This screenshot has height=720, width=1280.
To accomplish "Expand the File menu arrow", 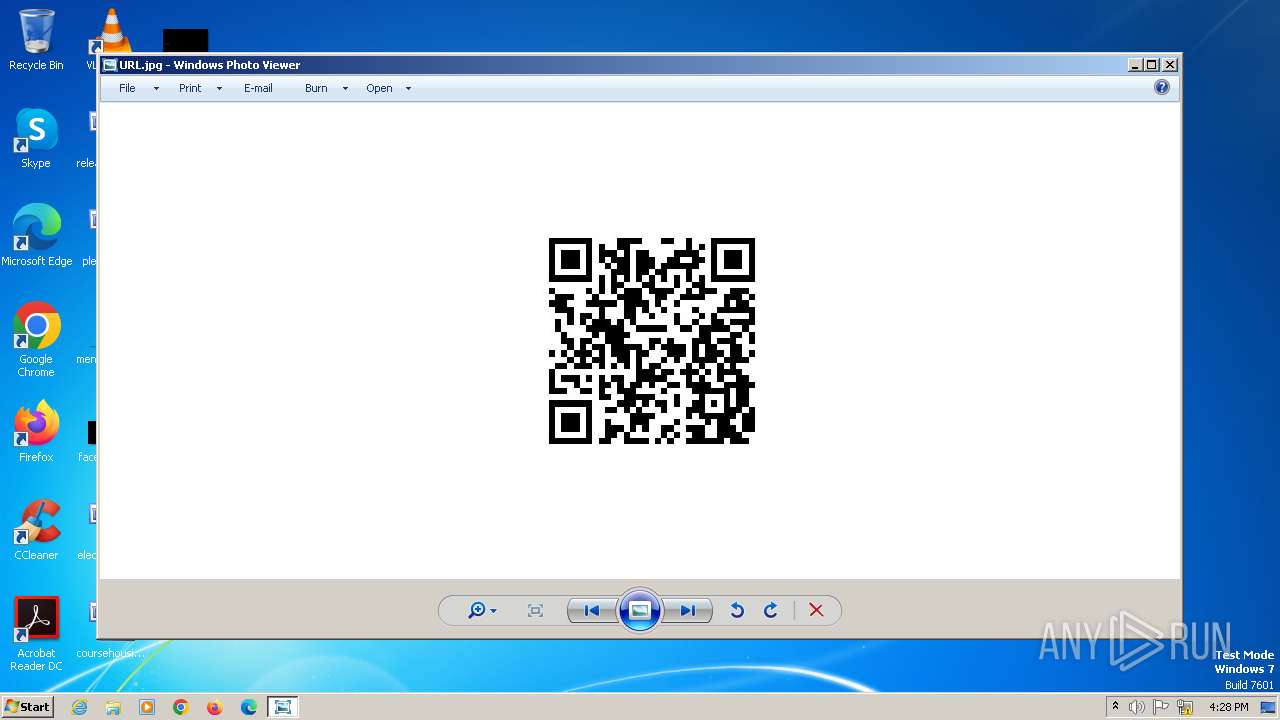I will point(156,88).
